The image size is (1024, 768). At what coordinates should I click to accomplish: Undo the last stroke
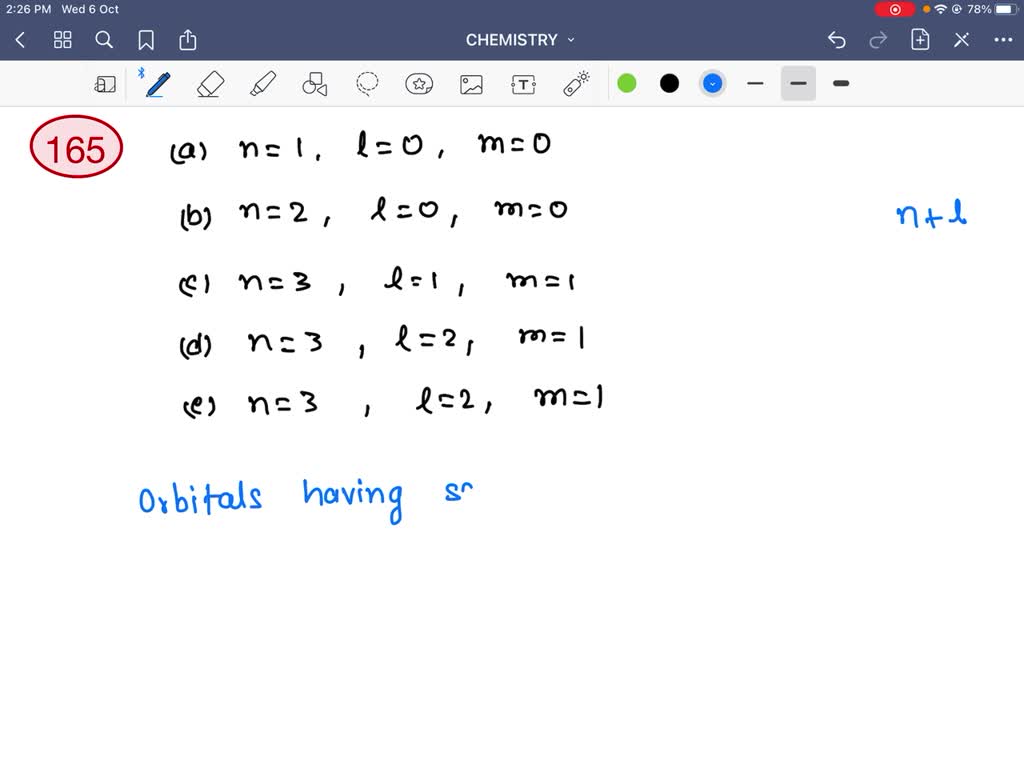click(836, 40)
